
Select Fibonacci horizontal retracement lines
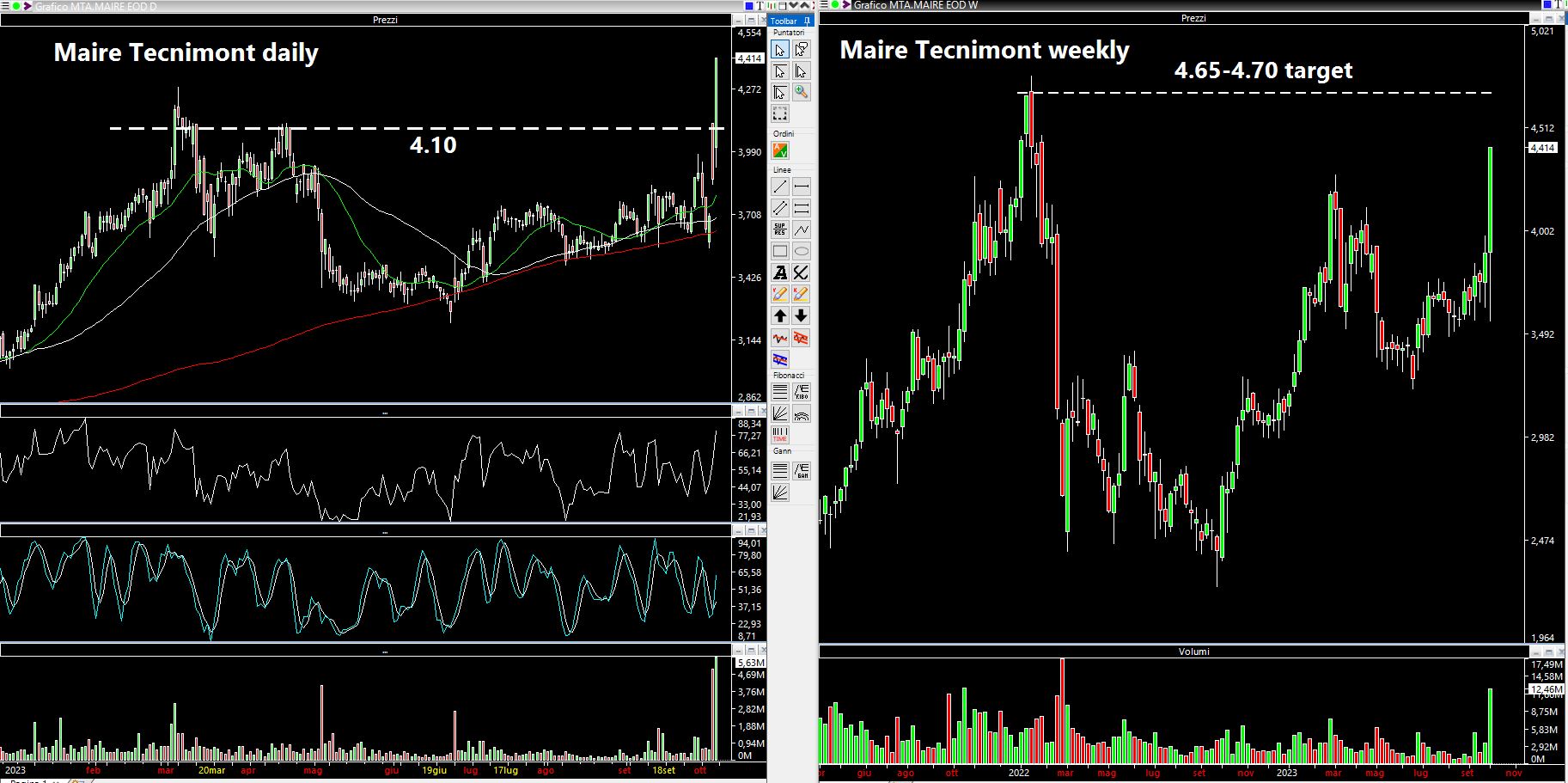coord(780,392)
